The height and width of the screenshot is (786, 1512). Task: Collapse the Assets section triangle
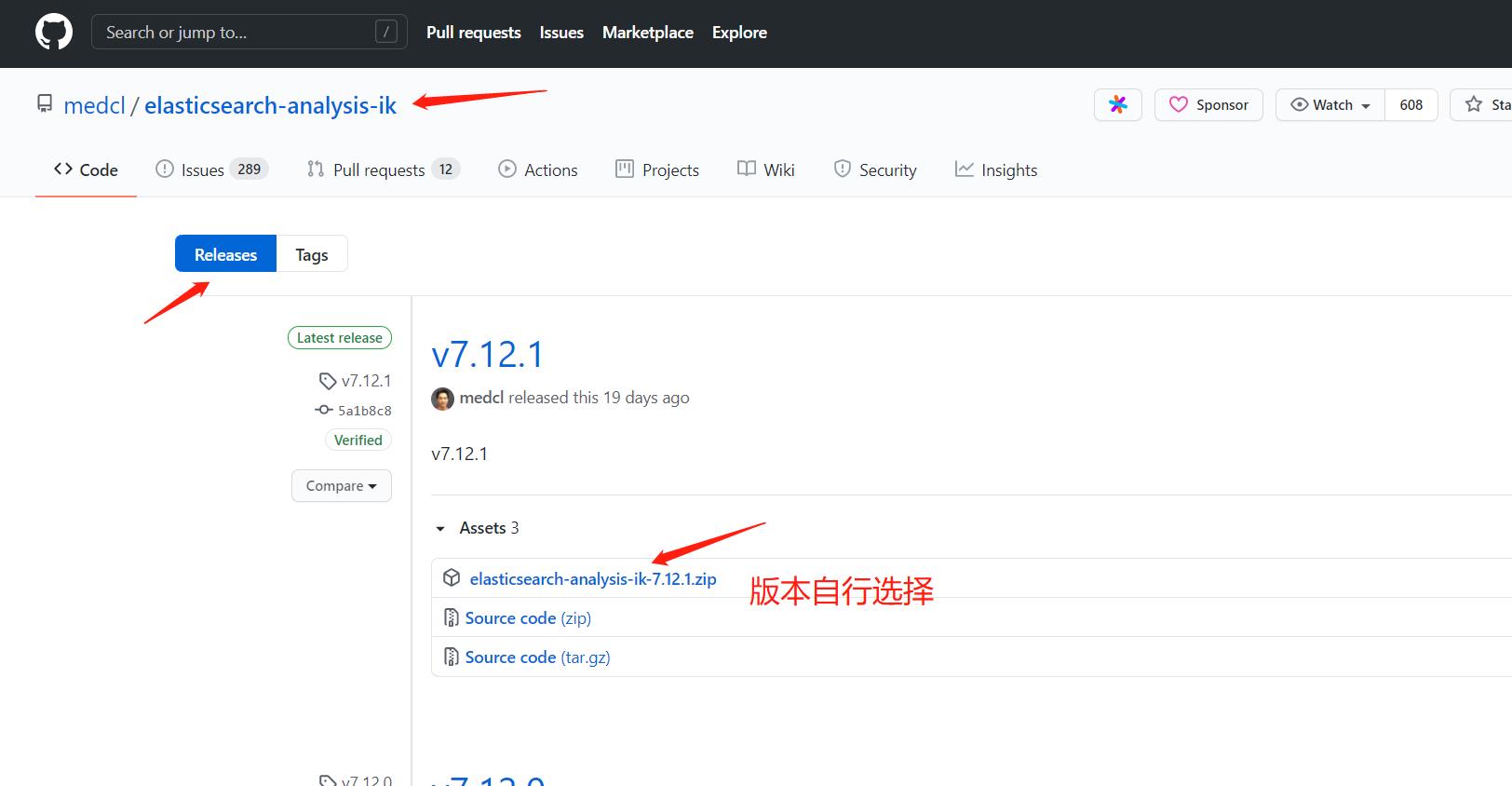point(440,529)
